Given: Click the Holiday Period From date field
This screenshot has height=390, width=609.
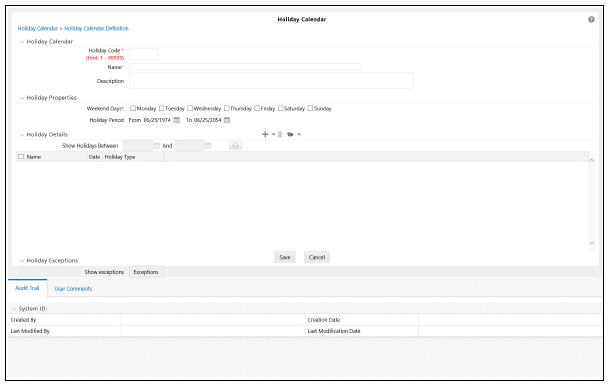Looking at the screenshot, I should coord(157,120).
